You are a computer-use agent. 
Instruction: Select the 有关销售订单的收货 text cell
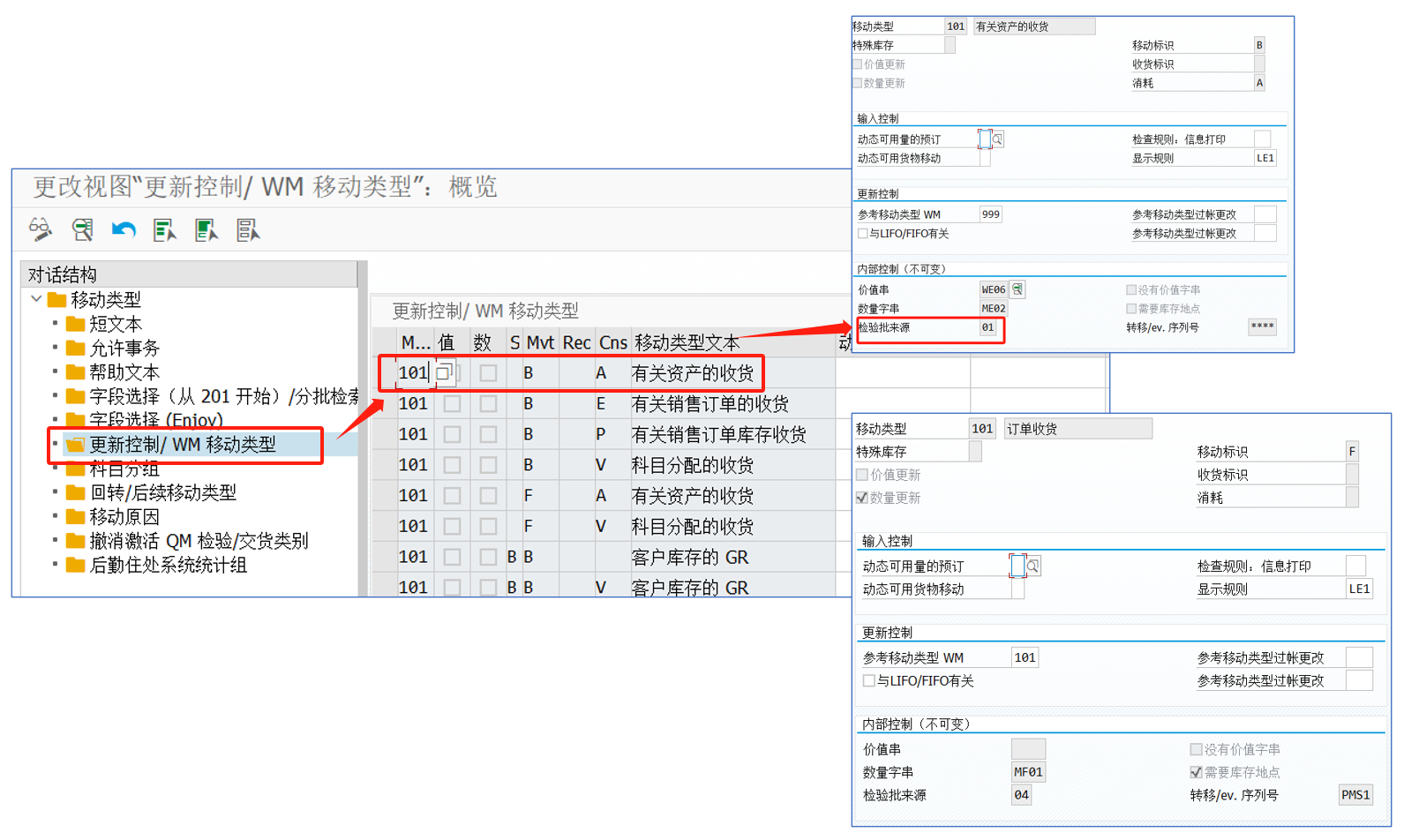point(732,404)
